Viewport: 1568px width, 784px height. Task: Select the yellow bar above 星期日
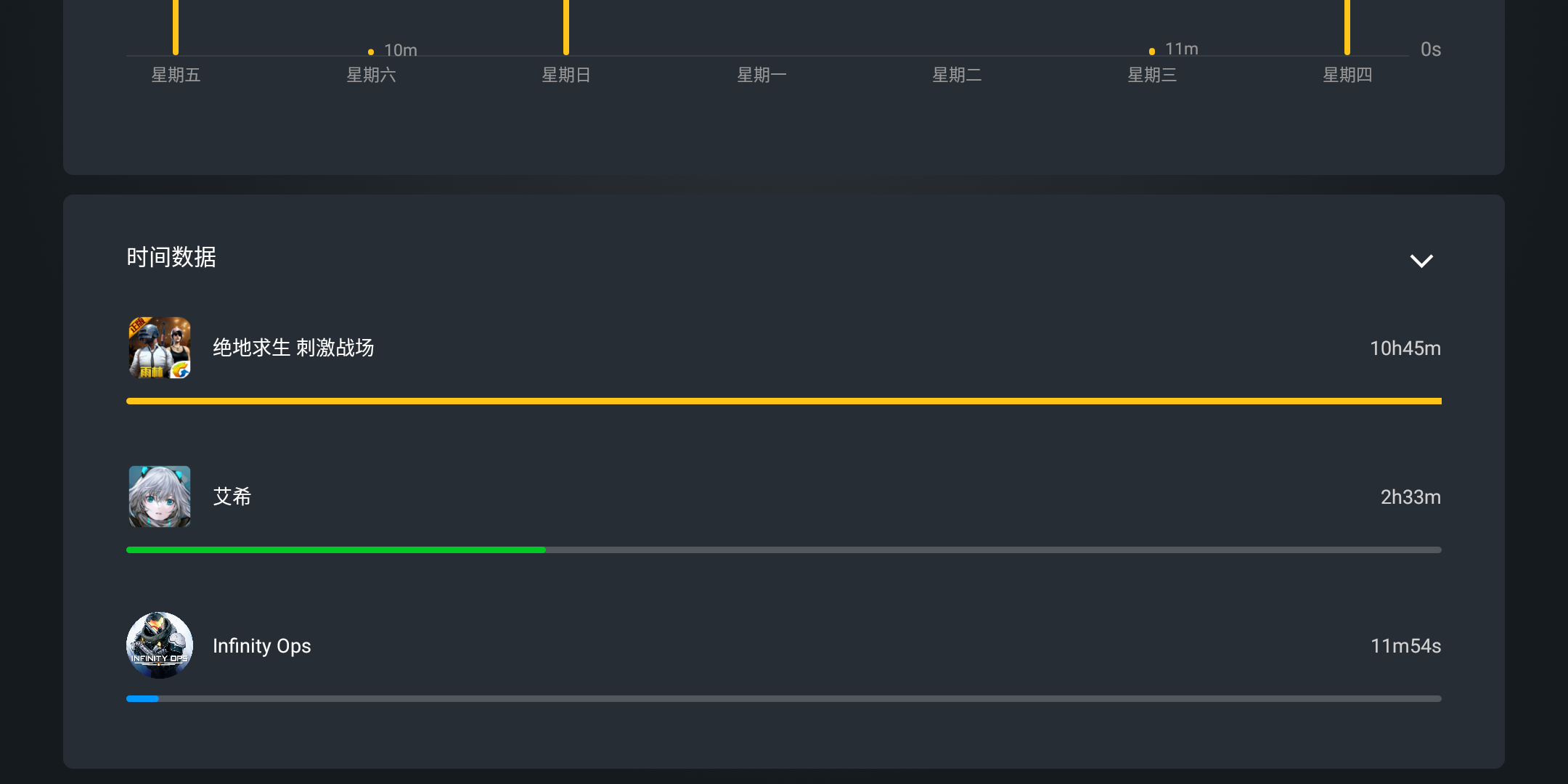click(566, 28)
